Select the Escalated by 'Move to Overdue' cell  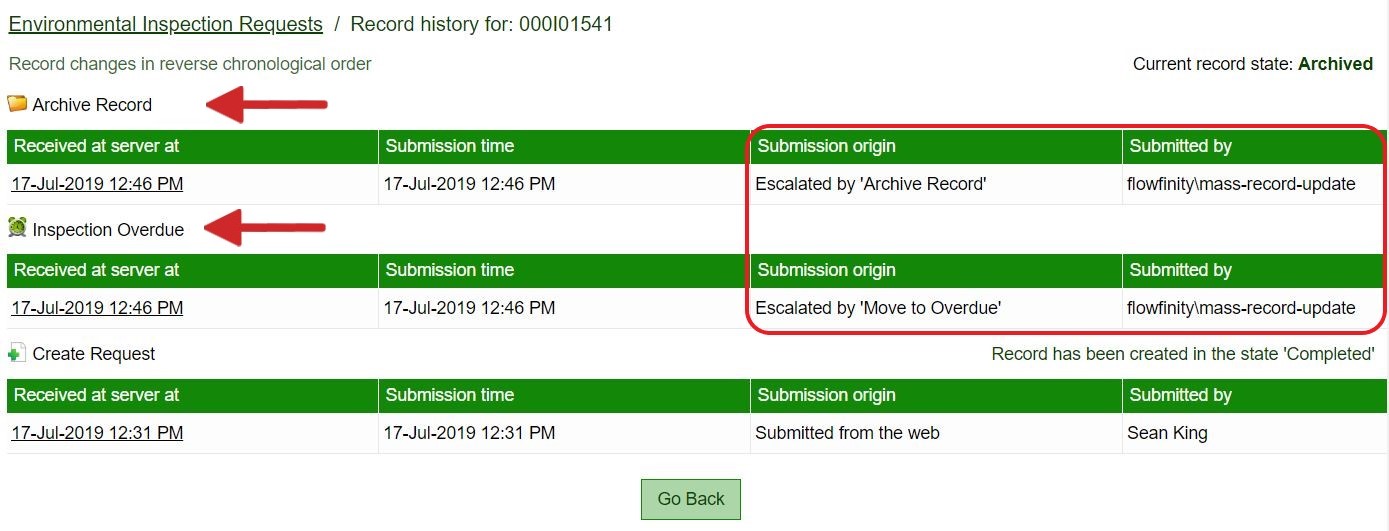click(936, 308)
